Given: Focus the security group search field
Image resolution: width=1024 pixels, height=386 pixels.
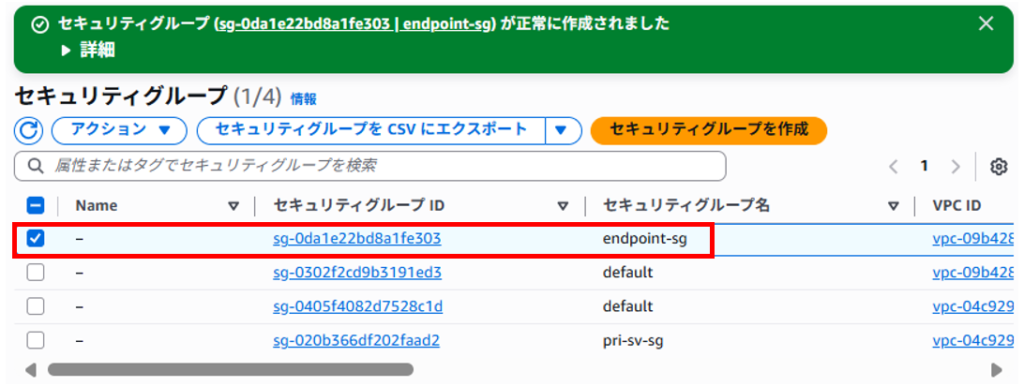Looking at the screenshot, I should tap(370, 166).
